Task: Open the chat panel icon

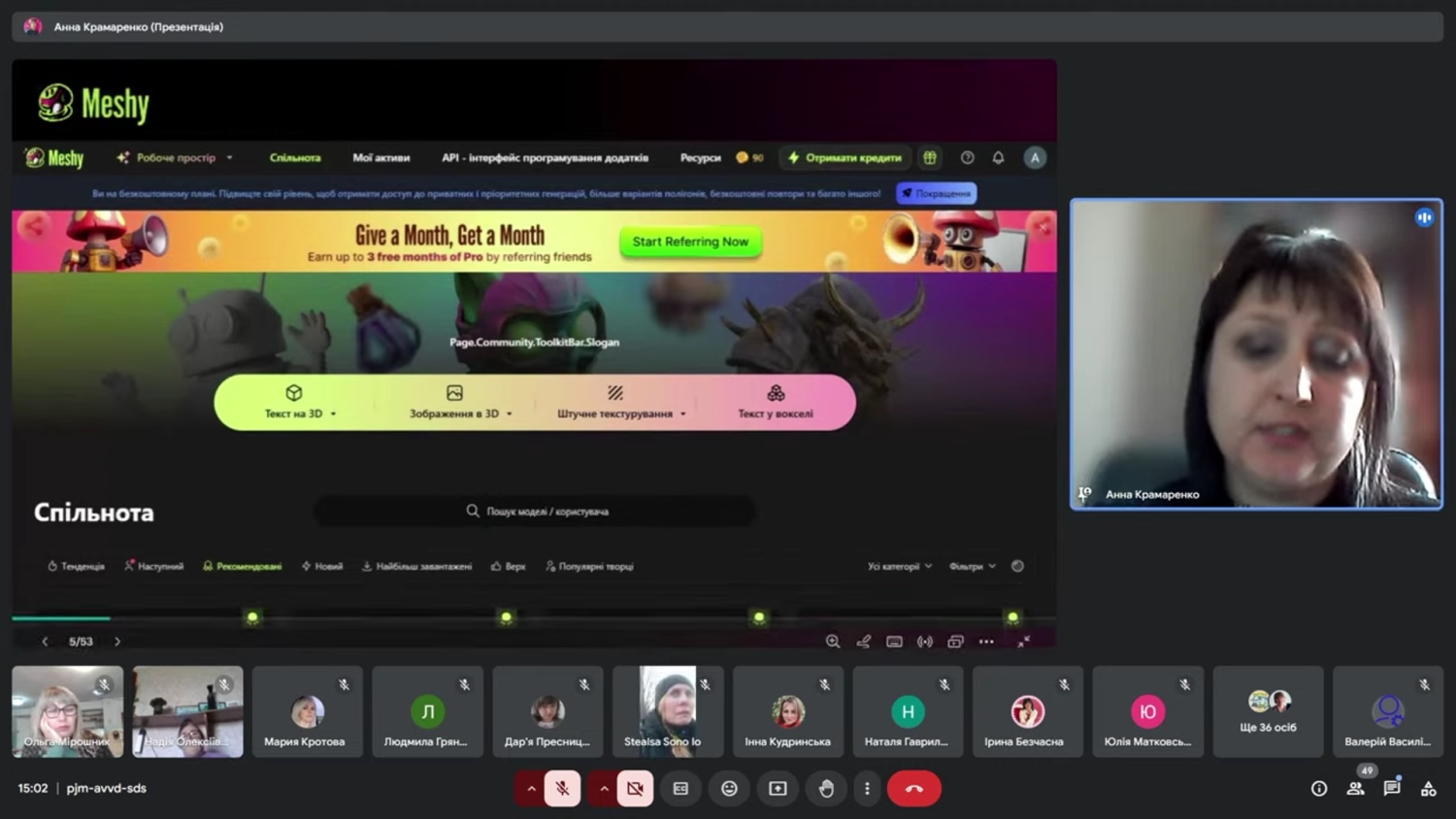Action: [x=1392, y=788]
